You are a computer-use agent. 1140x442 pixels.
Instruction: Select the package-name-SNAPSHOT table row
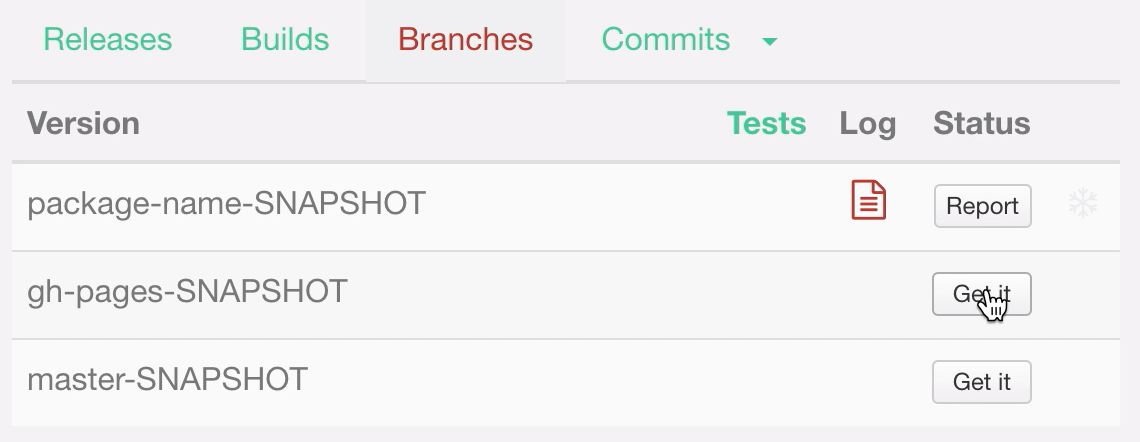600,206
